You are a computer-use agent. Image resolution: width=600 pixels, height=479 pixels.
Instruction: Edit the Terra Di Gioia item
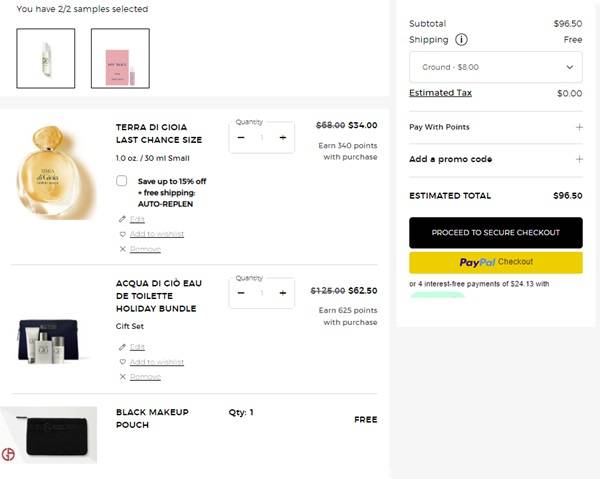tap(136, 218)
